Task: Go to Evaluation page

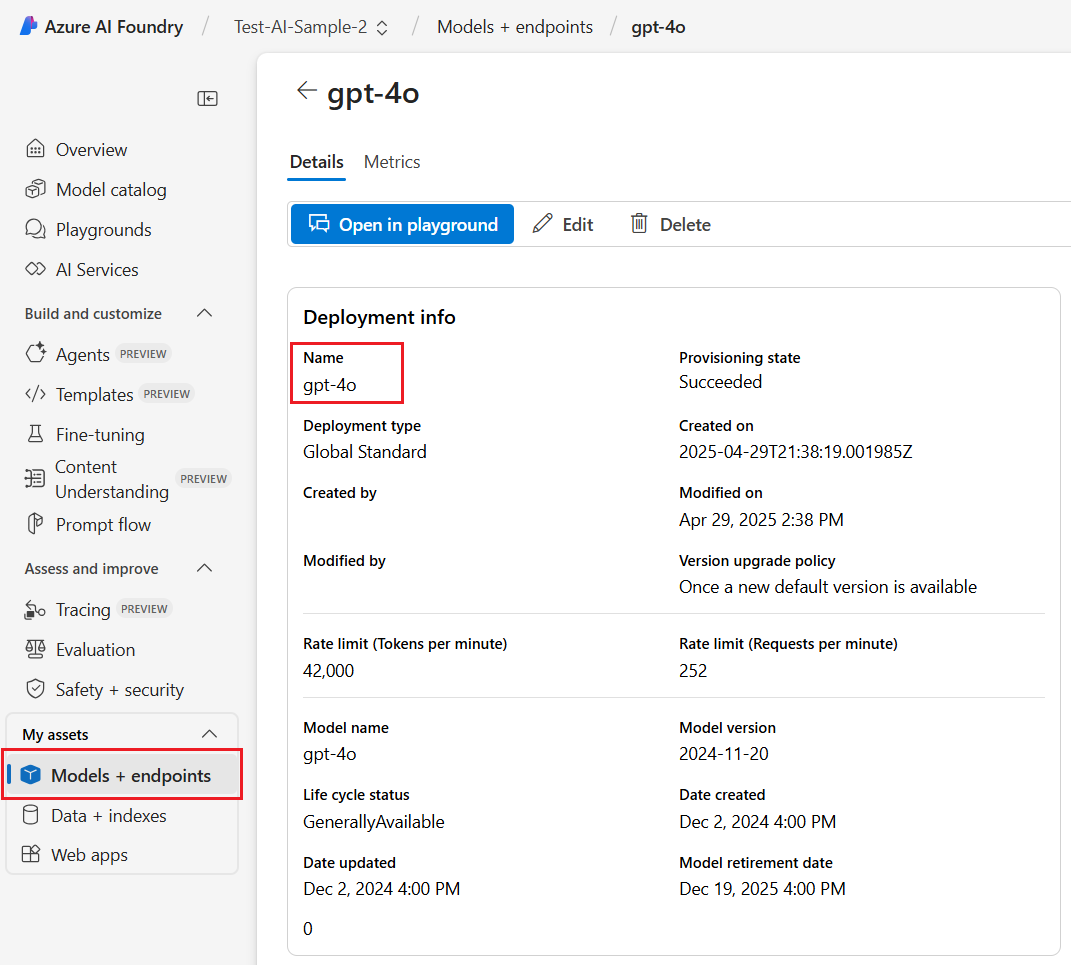Action: pos(96,649)
